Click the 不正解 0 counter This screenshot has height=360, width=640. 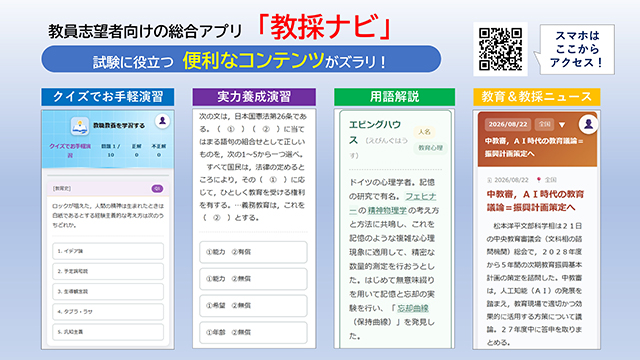(x=159, y=150)
